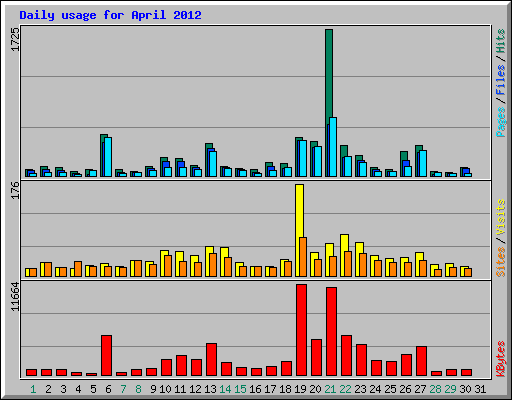Click the cyan Pages bar for day 19

[303, 158]
